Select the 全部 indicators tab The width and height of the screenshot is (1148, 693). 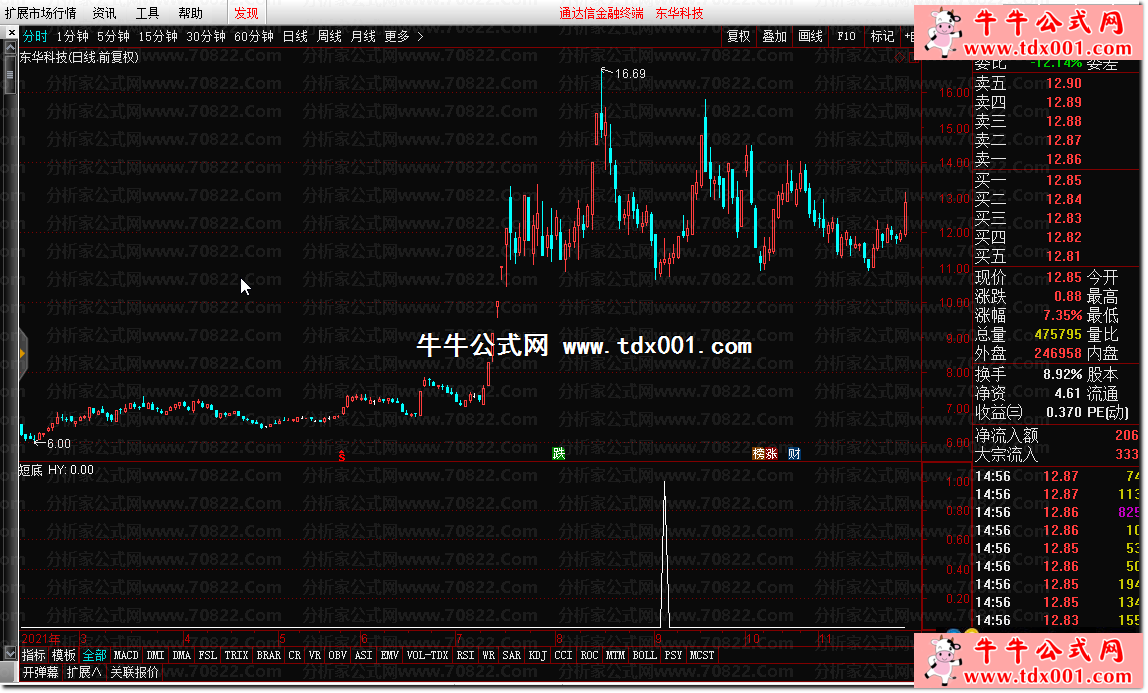pos(94,655)
